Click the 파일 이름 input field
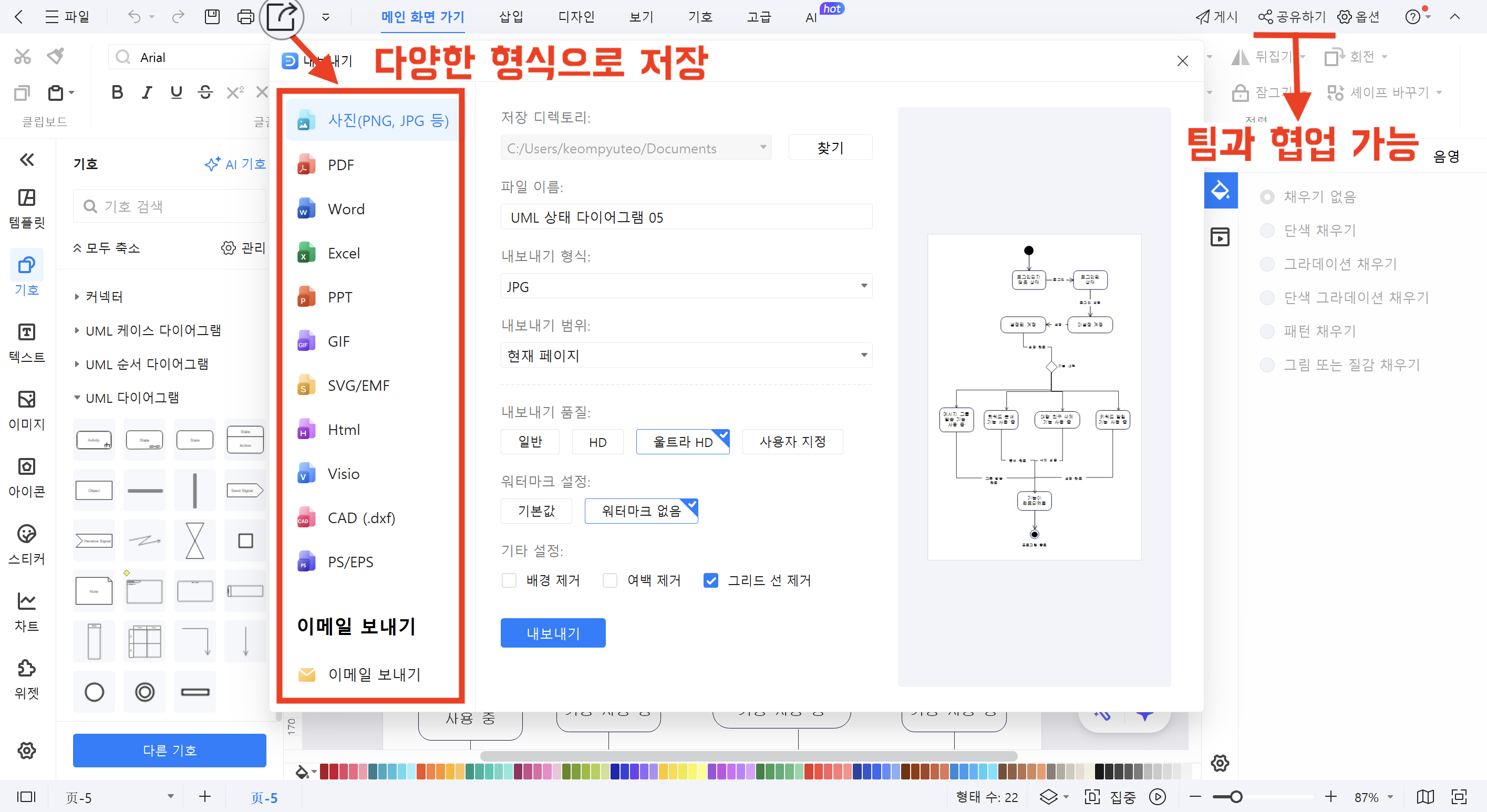This screenshot has height=812, width=1487. (x=686, y=217)
